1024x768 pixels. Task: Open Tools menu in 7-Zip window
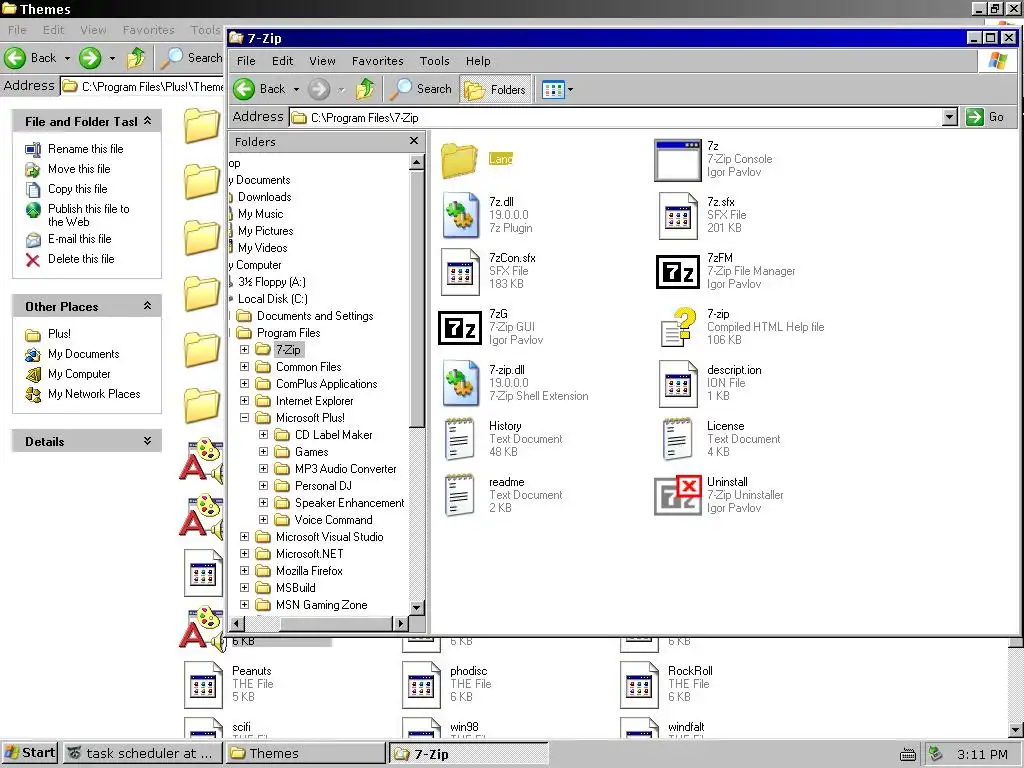click(x=434, y=61)
